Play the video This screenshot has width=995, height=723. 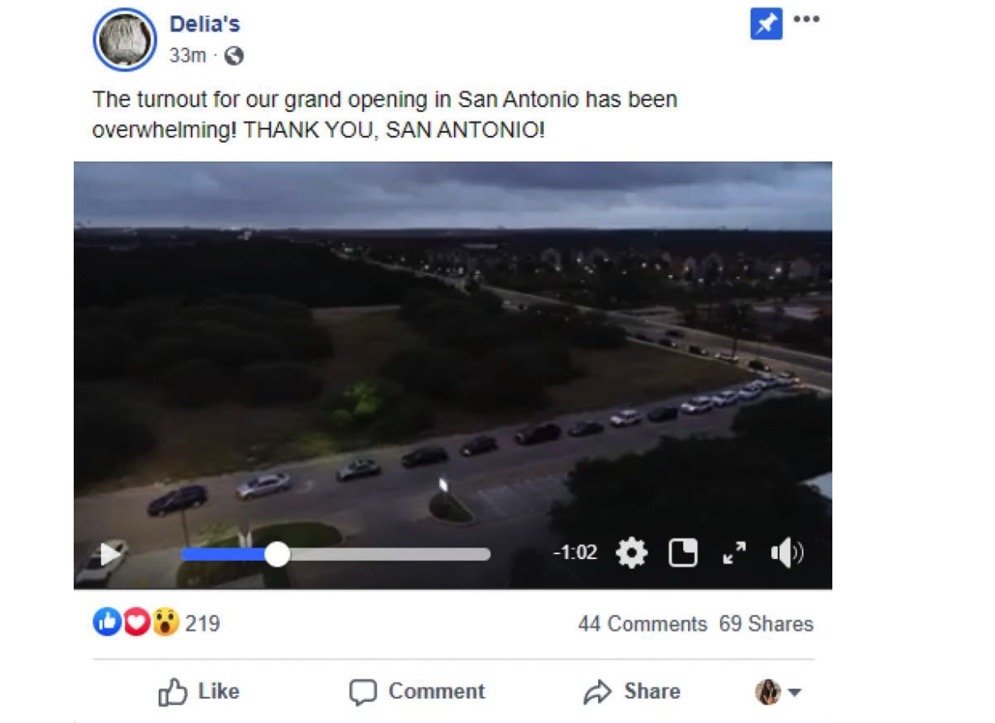pos(110,554)
